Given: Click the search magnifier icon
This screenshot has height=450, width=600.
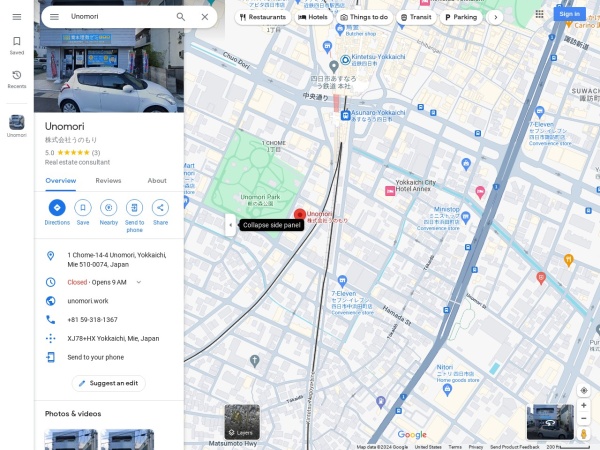Looking at the screenshot, I should point(181,17).
